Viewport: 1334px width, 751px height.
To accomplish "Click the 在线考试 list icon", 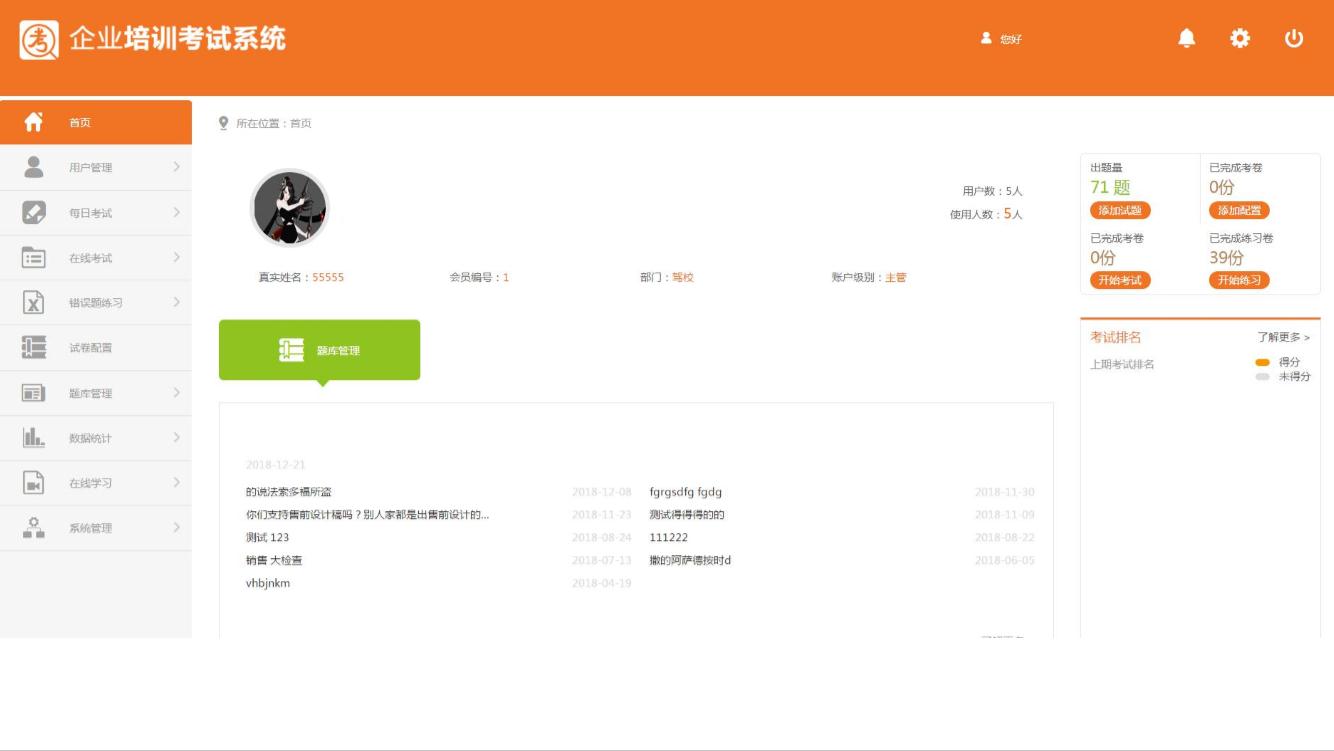I will [34, 257].
